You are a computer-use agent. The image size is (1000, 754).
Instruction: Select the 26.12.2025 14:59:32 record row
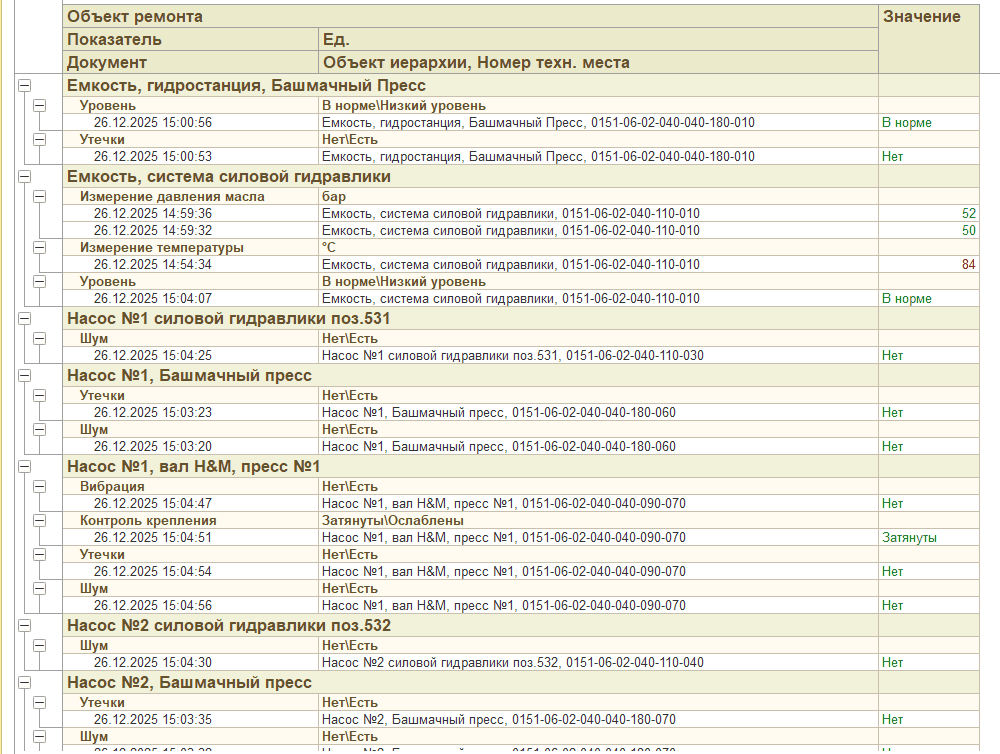(521, 230)
